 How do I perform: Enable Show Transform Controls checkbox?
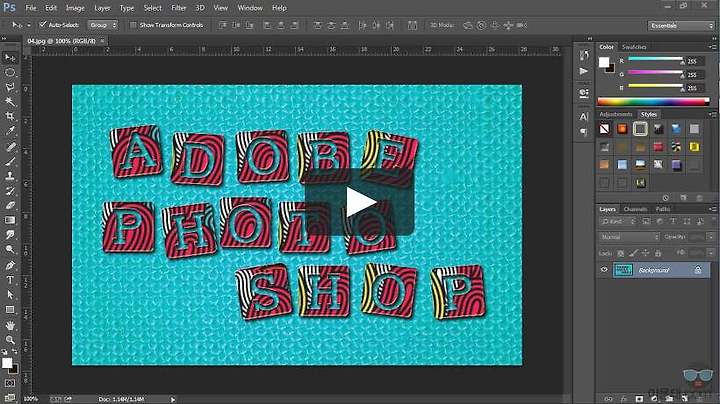[133, 25]
